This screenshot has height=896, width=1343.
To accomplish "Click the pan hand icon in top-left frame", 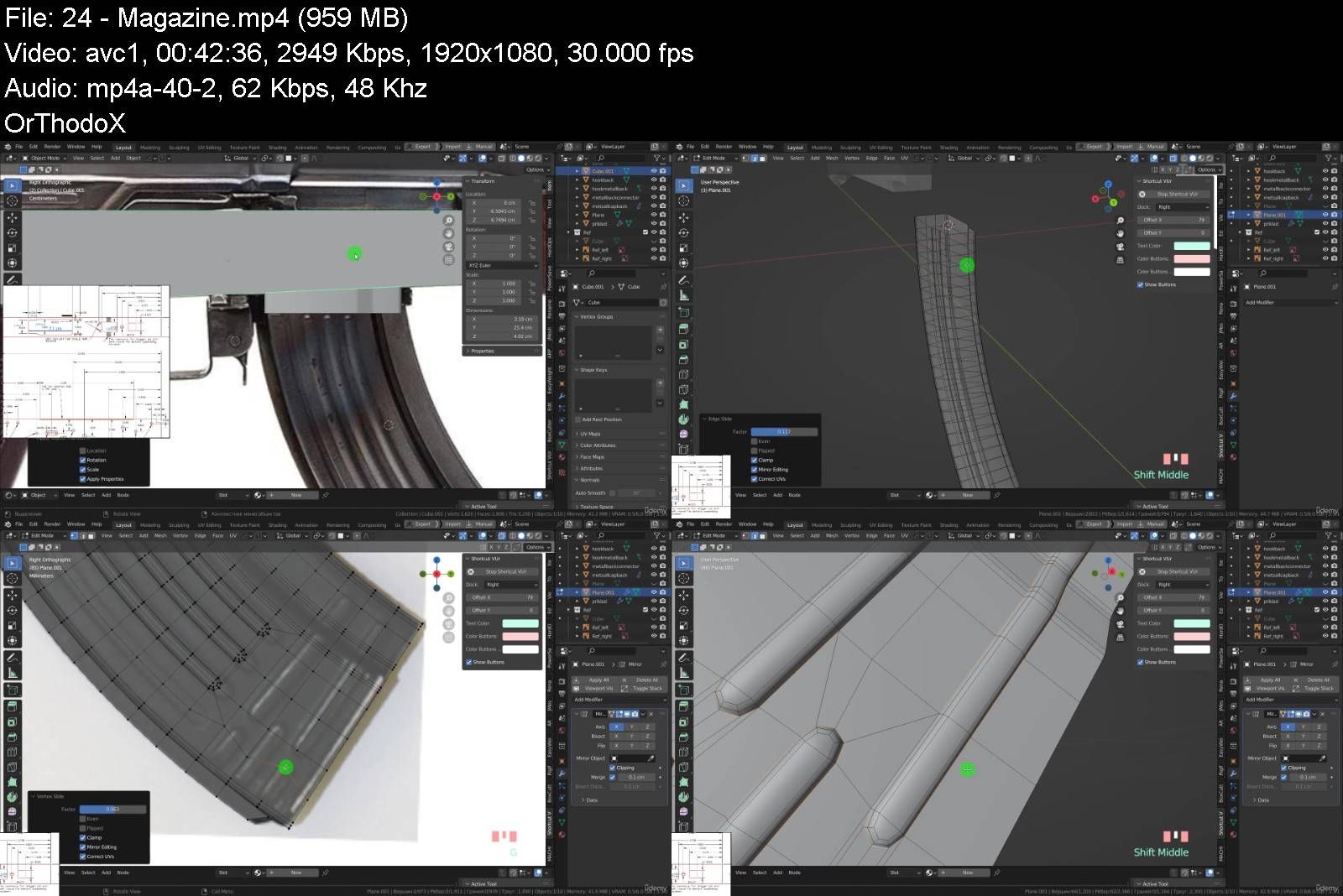I will [x=449, y=233].
